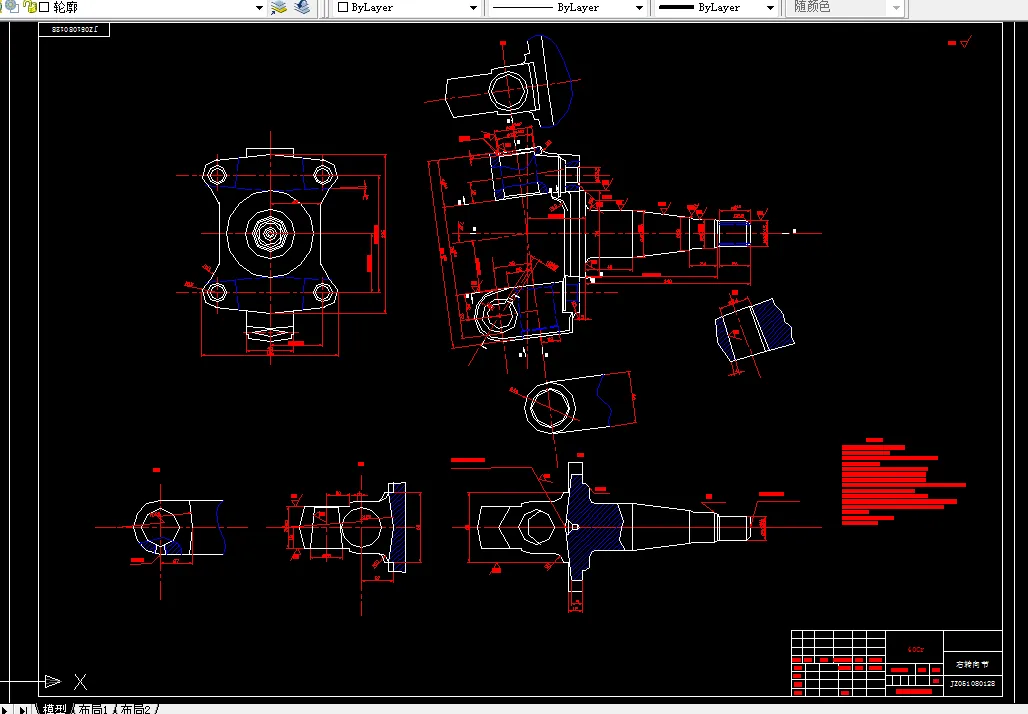Select the 右转向节 title block text
Screen dimensions: 1028x714
(x=972, y=665)
